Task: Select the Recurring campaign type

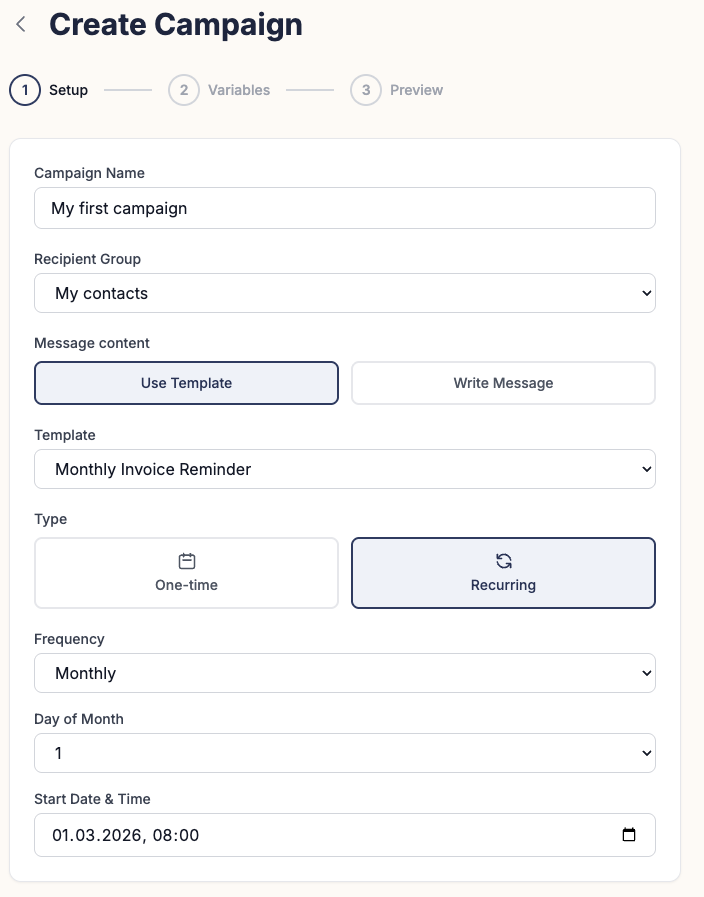Action: [503, 572]
